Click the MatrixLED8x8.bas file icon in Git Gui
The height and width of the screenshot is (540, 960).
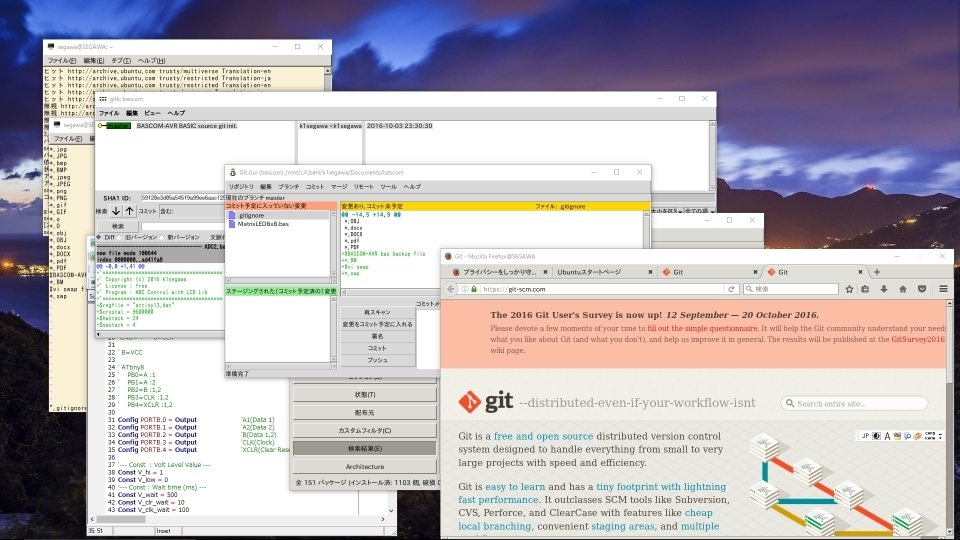click(x=232, y=224)
